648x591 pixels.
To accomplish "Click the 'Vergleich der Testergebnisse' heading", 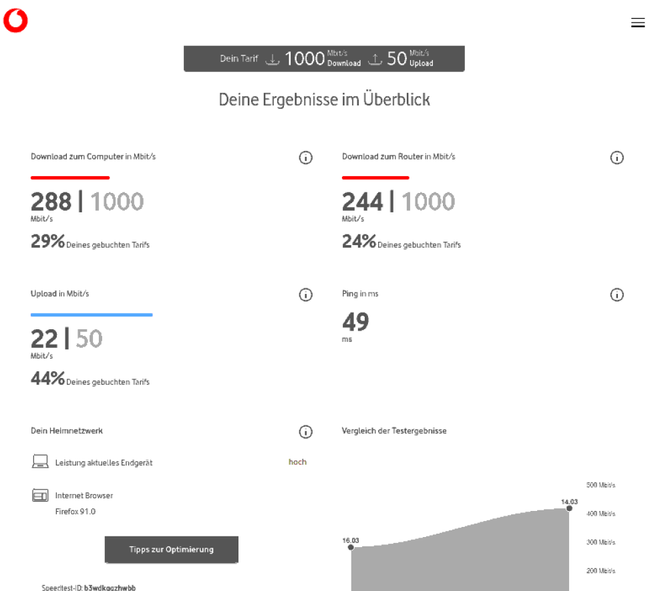I will 394,431.
